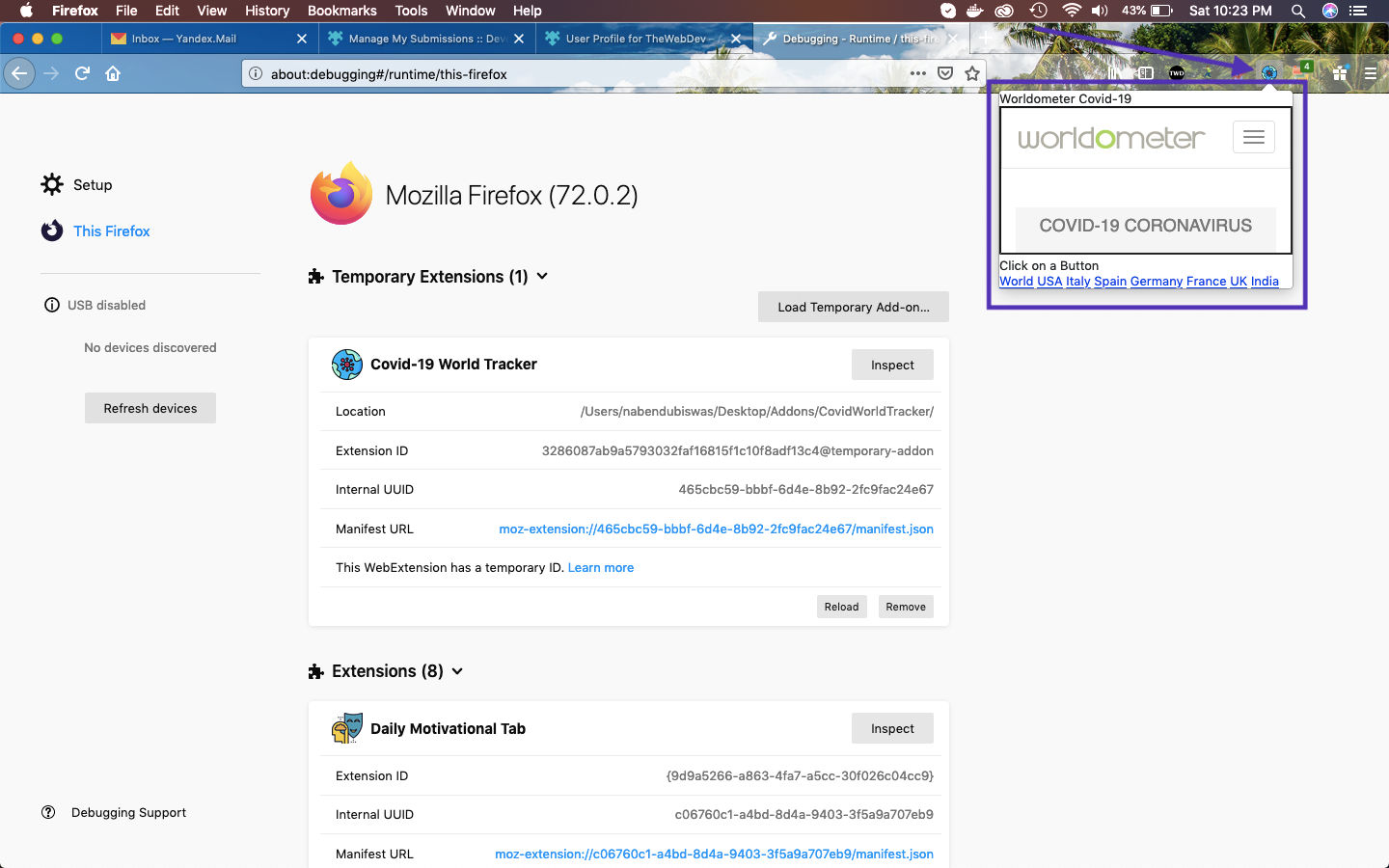
Task: Open the Apple menu
Action: [x=26, y=11]
